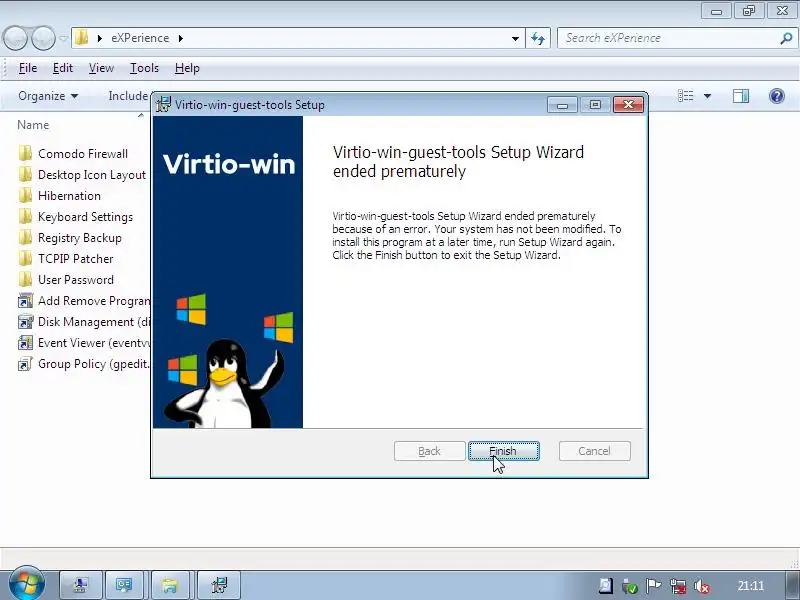Close the Virtio-win-guest-tools Setup window
The height and width of the screenshot is (600, 800).
point(629,105)
